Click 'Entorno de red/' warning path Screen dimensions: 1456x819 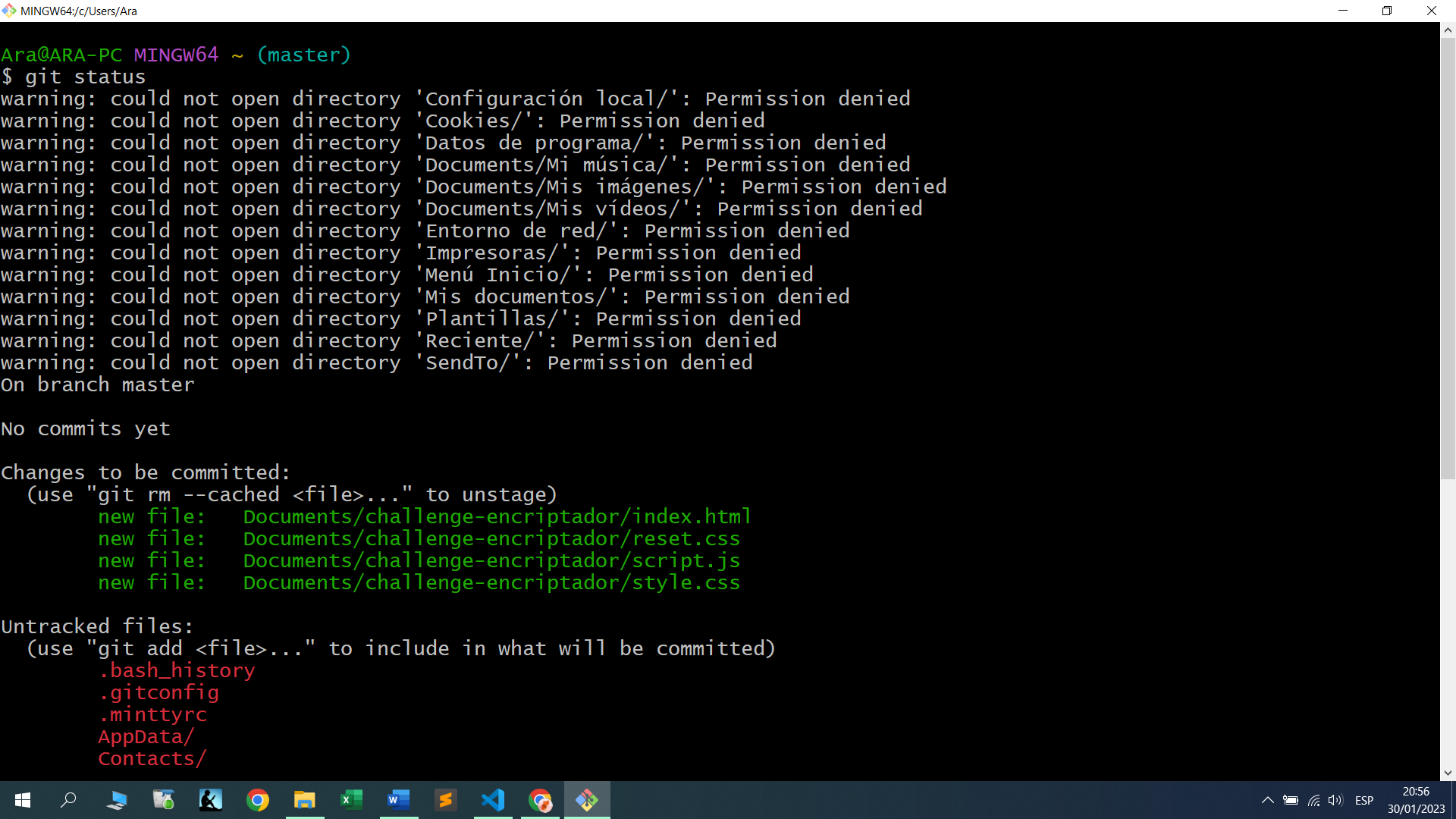click(x=516, y=231)
